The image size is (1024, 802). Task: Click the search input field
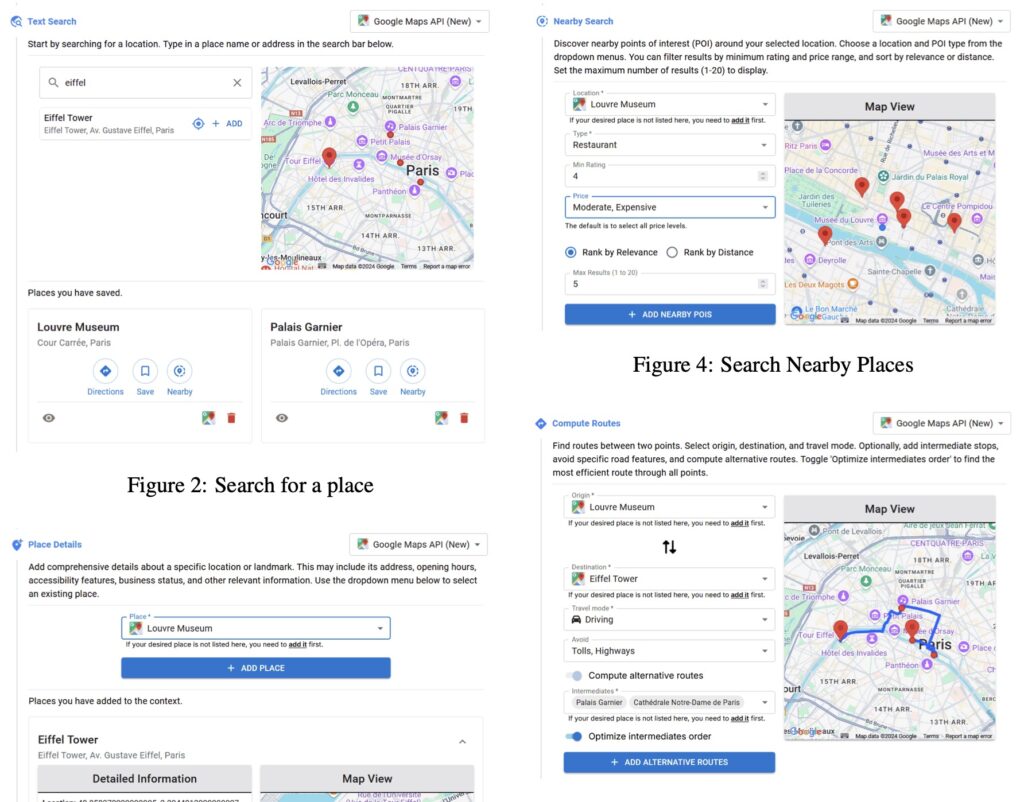tap(145, 83)
